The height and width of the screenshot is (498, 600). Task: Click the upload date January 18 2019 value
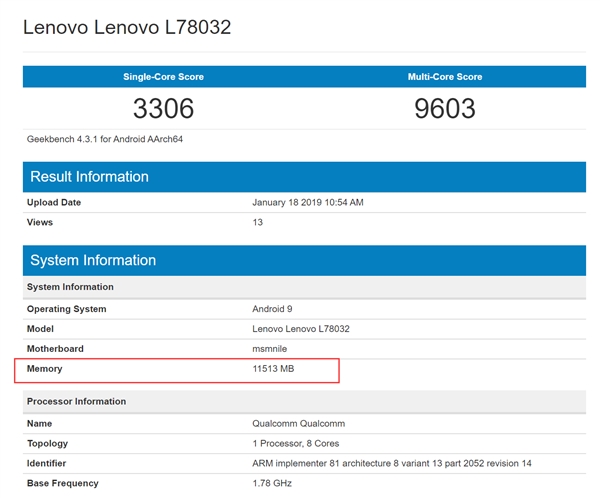point(308,202)
